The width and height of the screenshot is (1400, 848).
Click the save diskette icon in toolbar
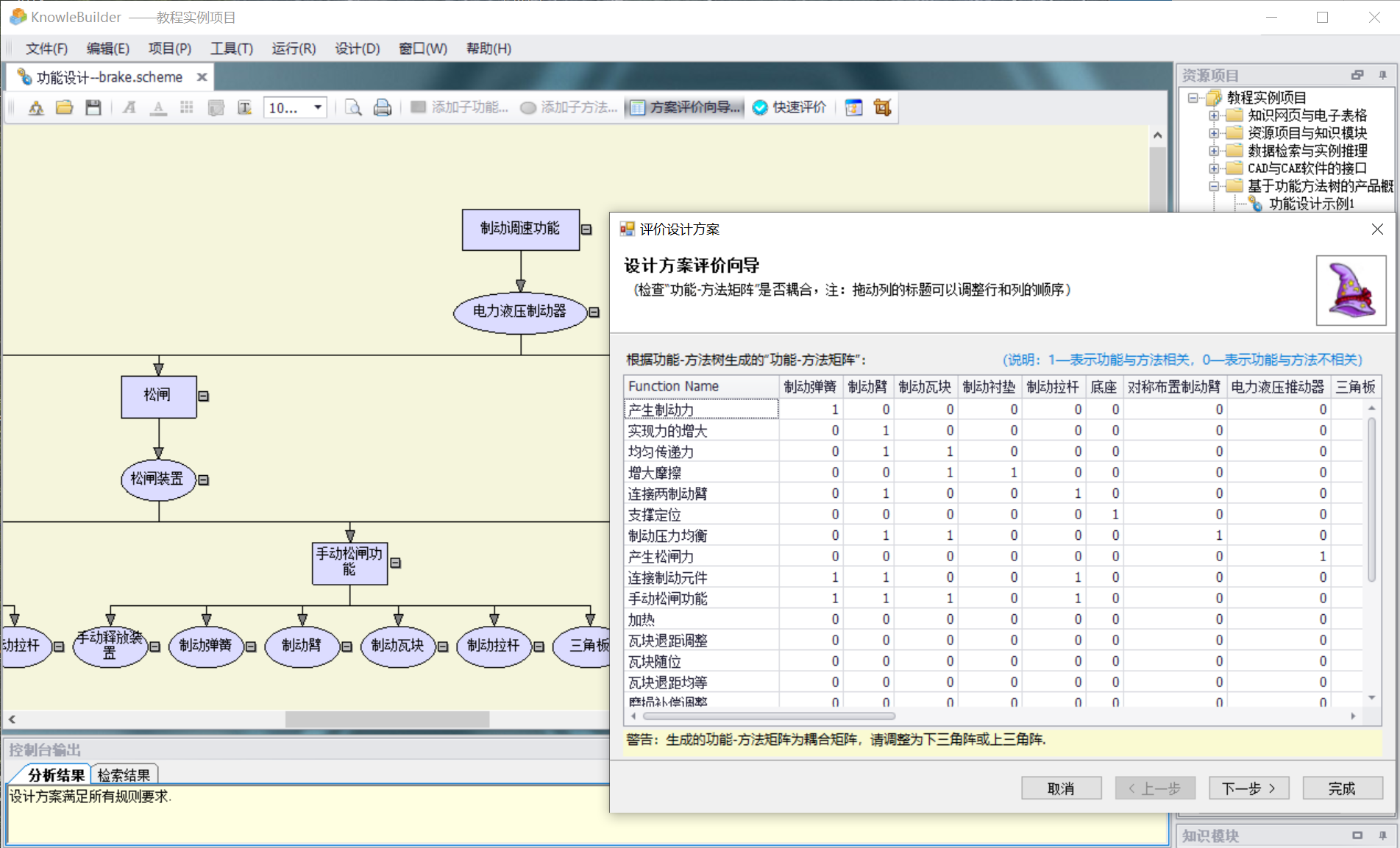click(x=93, y=107)
